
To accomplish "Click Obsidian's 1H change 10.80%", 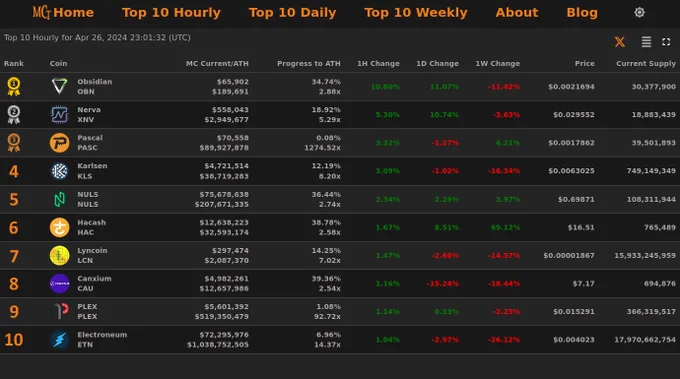I will click(x=385, y=87).
